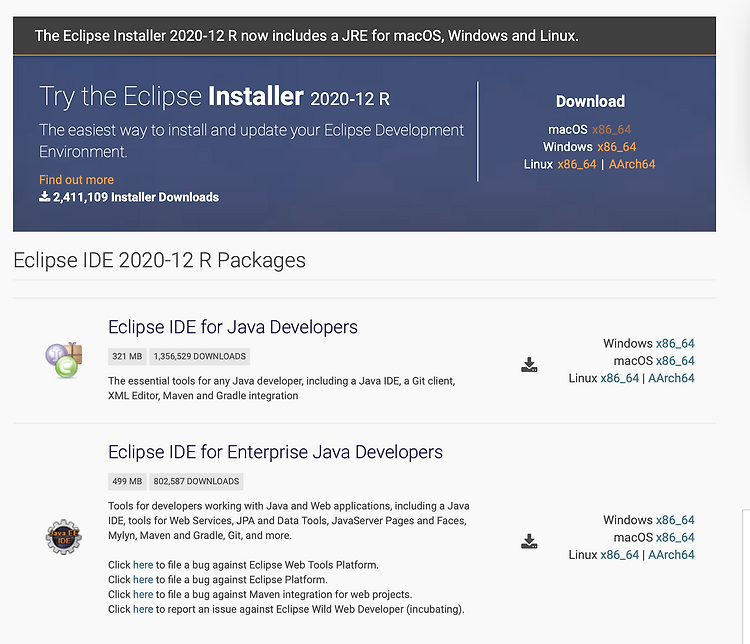This screenshot has width=750, height=644.
Task: Open Eclipse IDE for Java Developers title
Action: click(233, 327)
